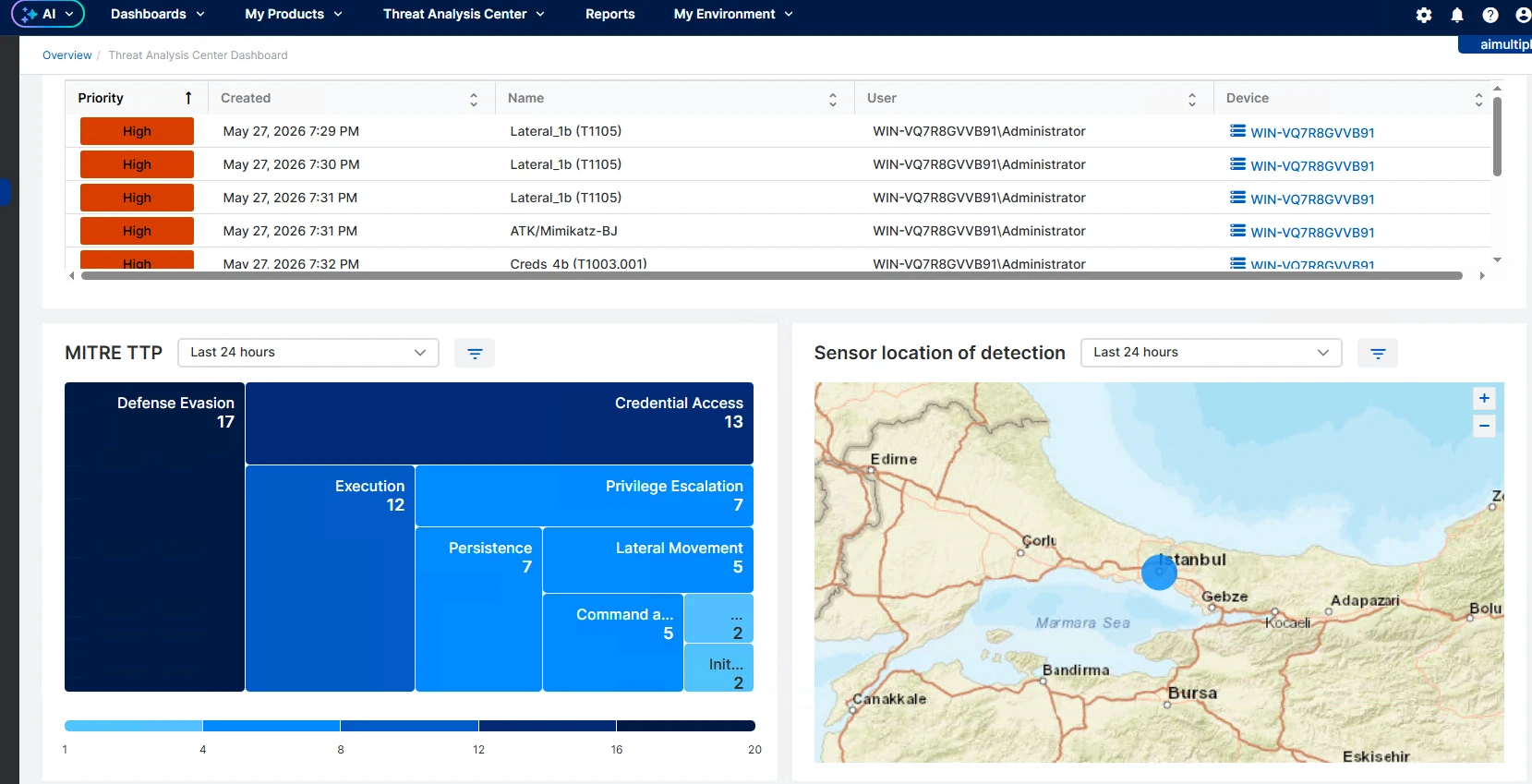Open device link in ATK/Mimikatz-BJ row
This screenshot has height=784, width=1532.
tap(1312, 233)
